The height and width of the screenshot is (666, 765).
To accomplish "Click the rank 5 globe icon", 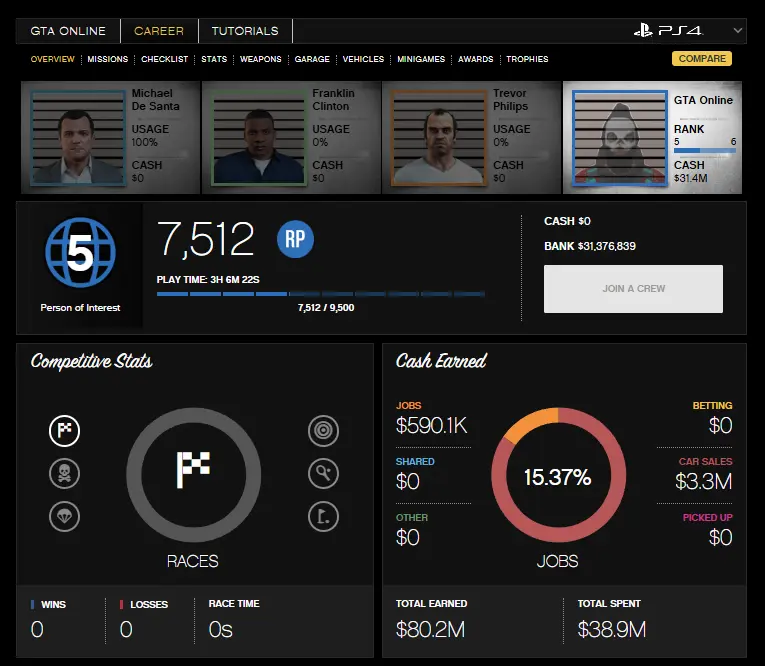I will click(x=80, y=255).
